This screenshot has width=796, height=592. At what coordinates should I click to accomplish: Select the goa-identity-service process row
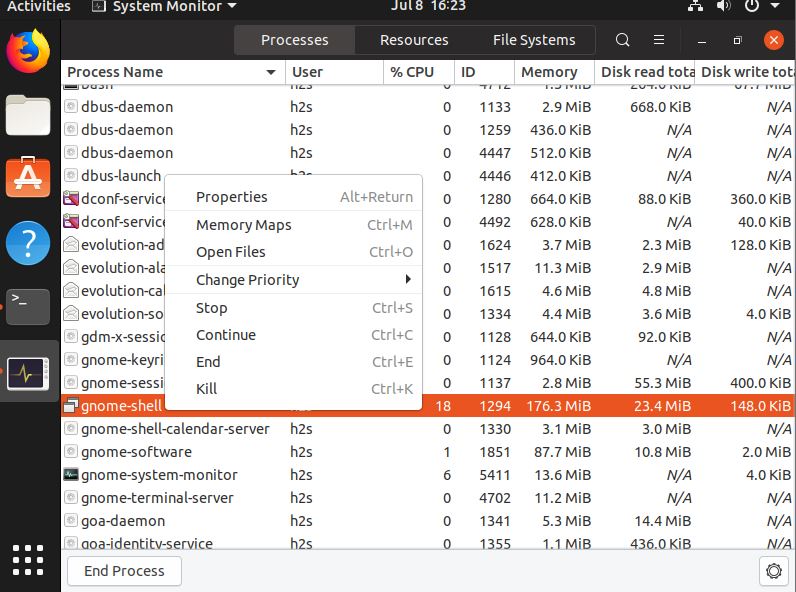click(x=428, y=543)
